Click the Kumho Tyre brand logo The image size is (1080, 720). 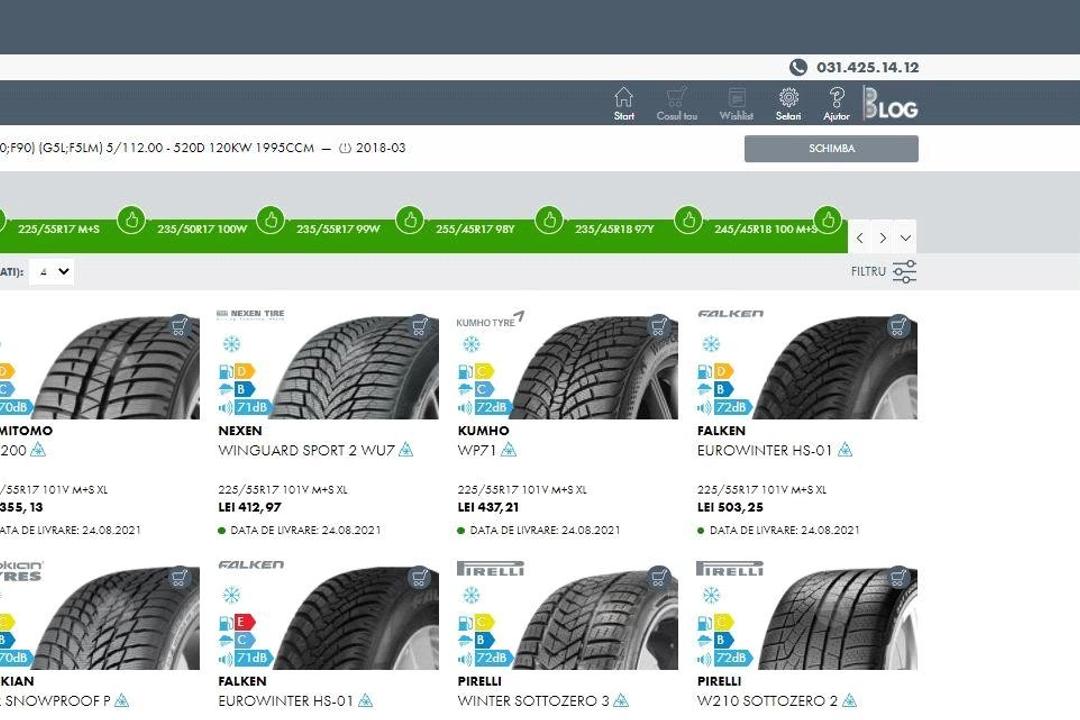click(490, 320)
